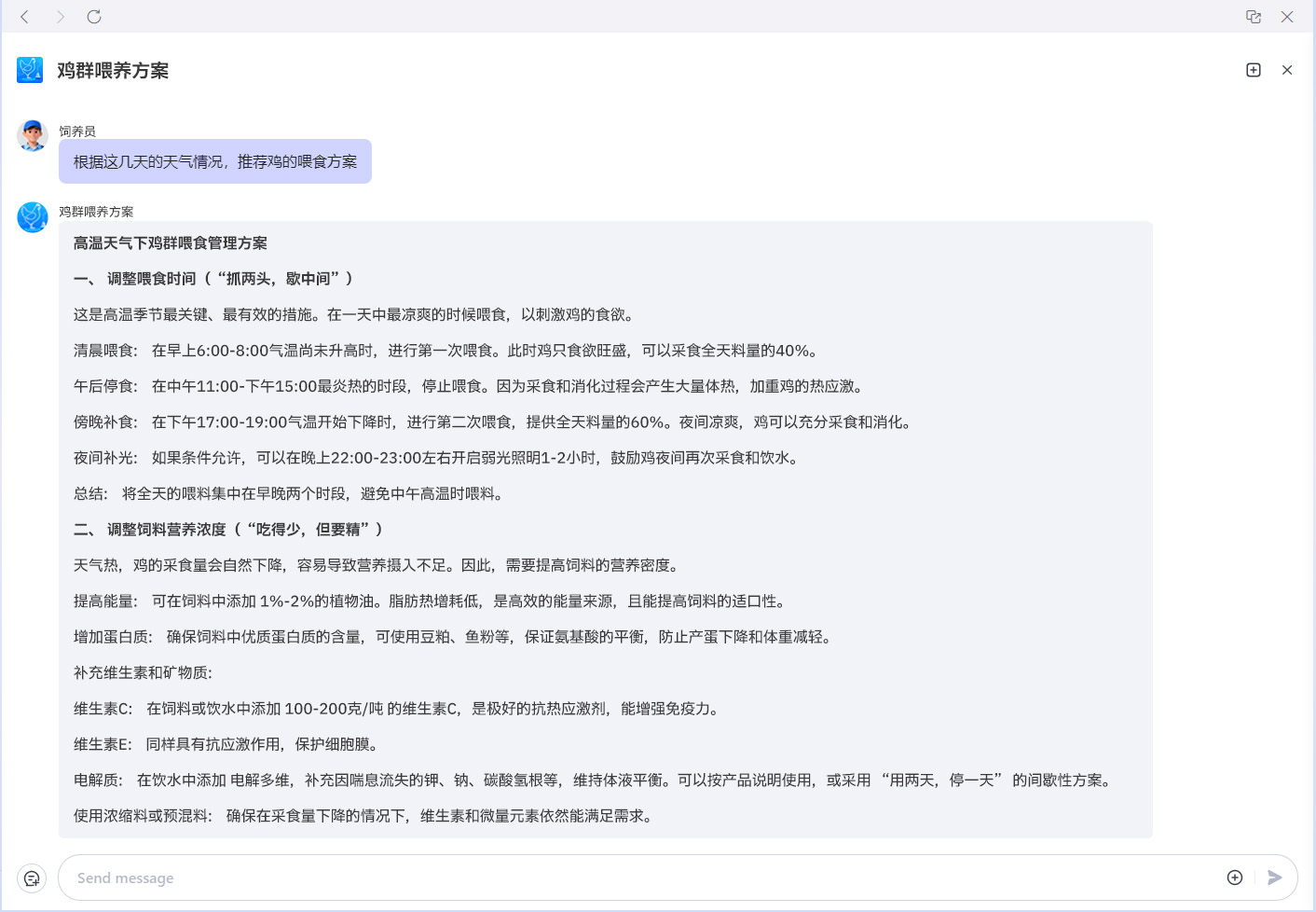The width and height of the screenshot is (1316, 912).
Task: Click the header bar of the chat window
Action: click(x=652, y=70)
